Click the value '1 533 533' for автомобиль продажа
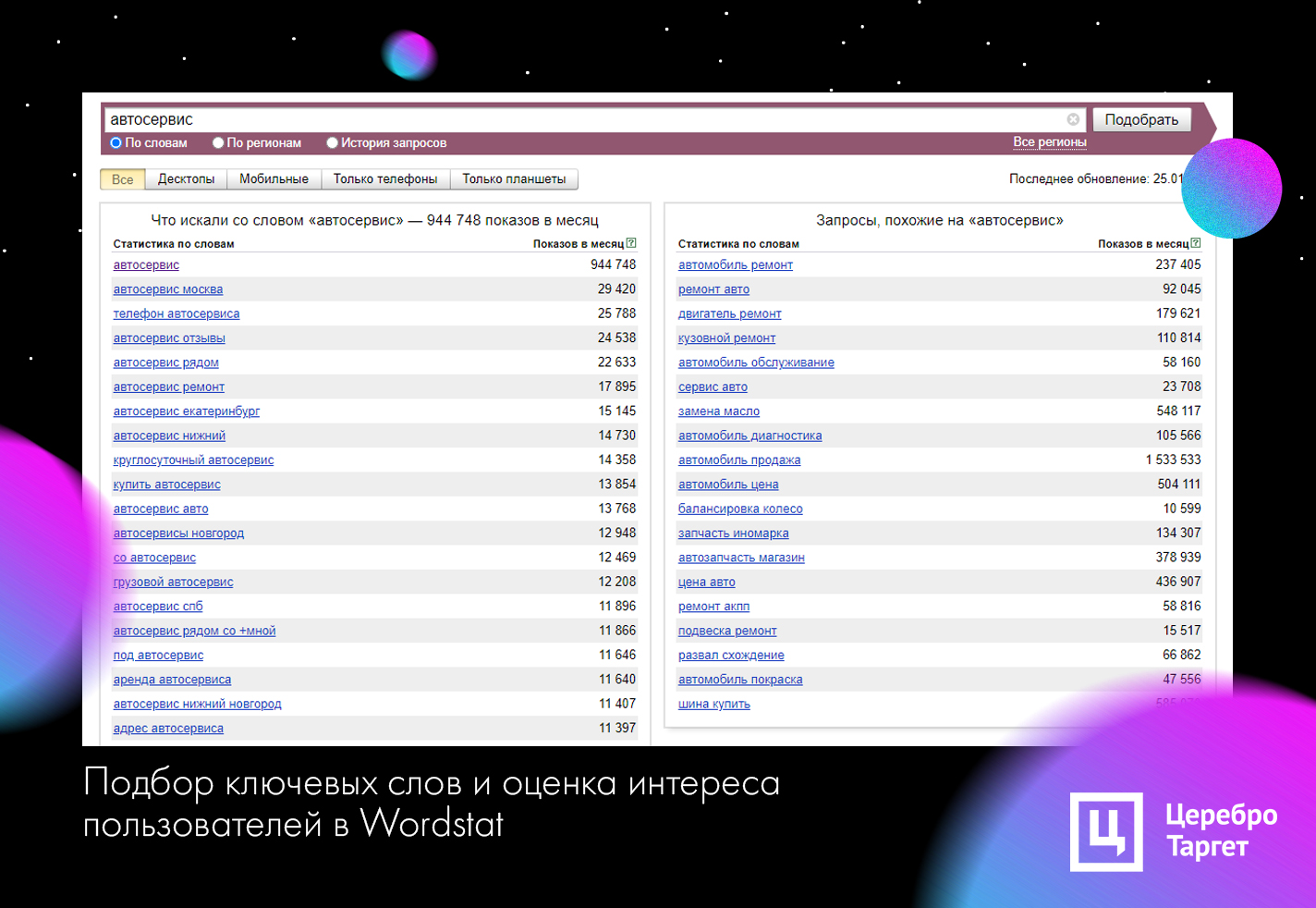 click(1174, 460)
